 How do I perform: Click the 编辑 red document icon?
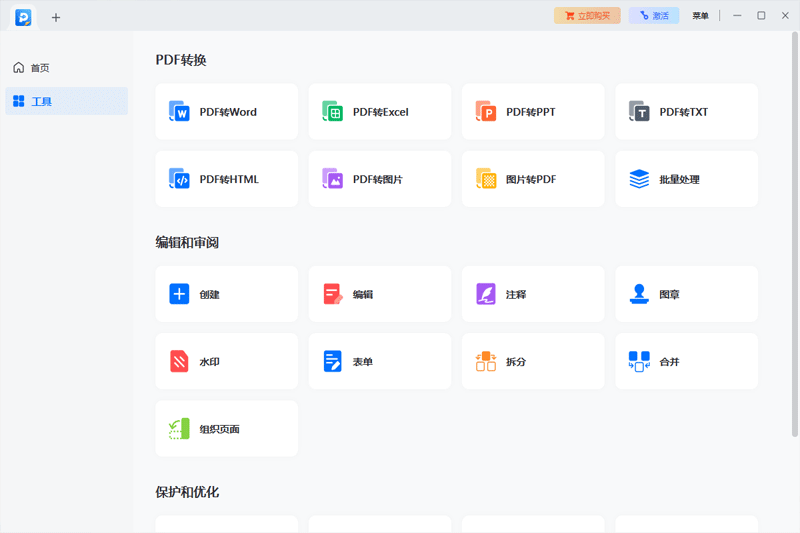coord(333,294)
